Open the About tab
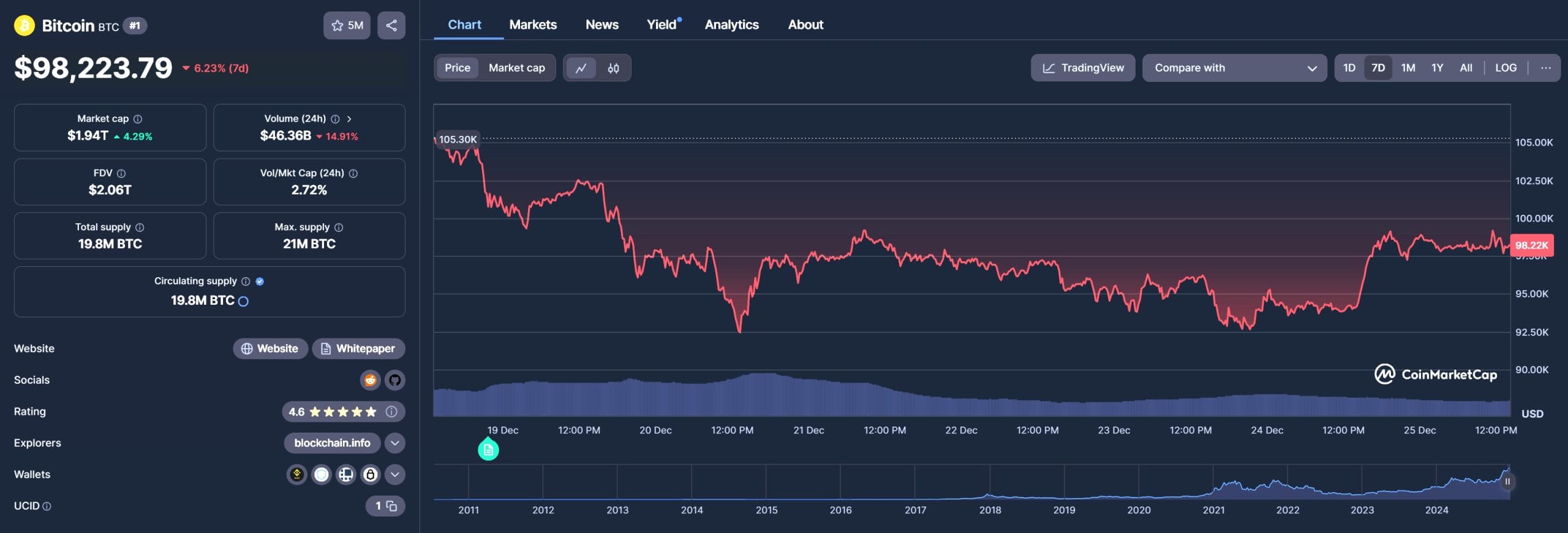1568x533 pixels. (805, 24)
